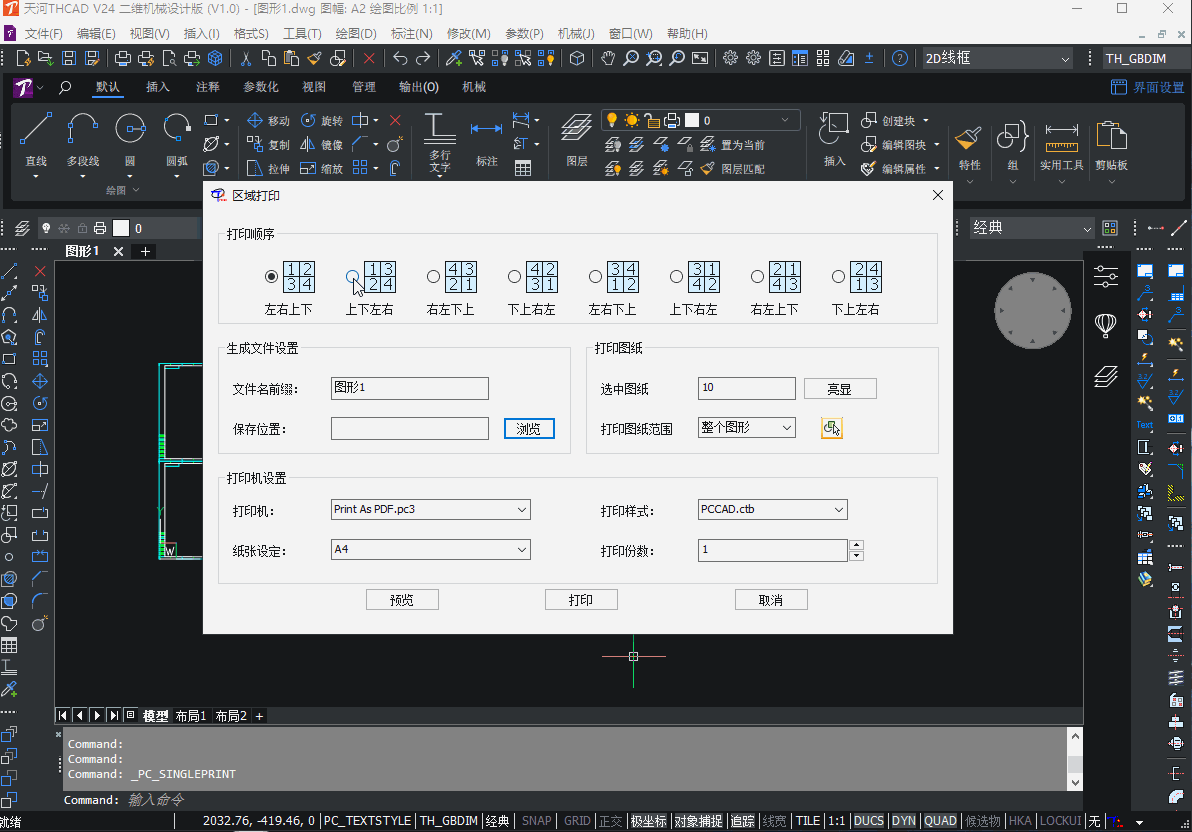Click the 保存位置 input field
Screen dimensions: 1192x832
point(410,428)
